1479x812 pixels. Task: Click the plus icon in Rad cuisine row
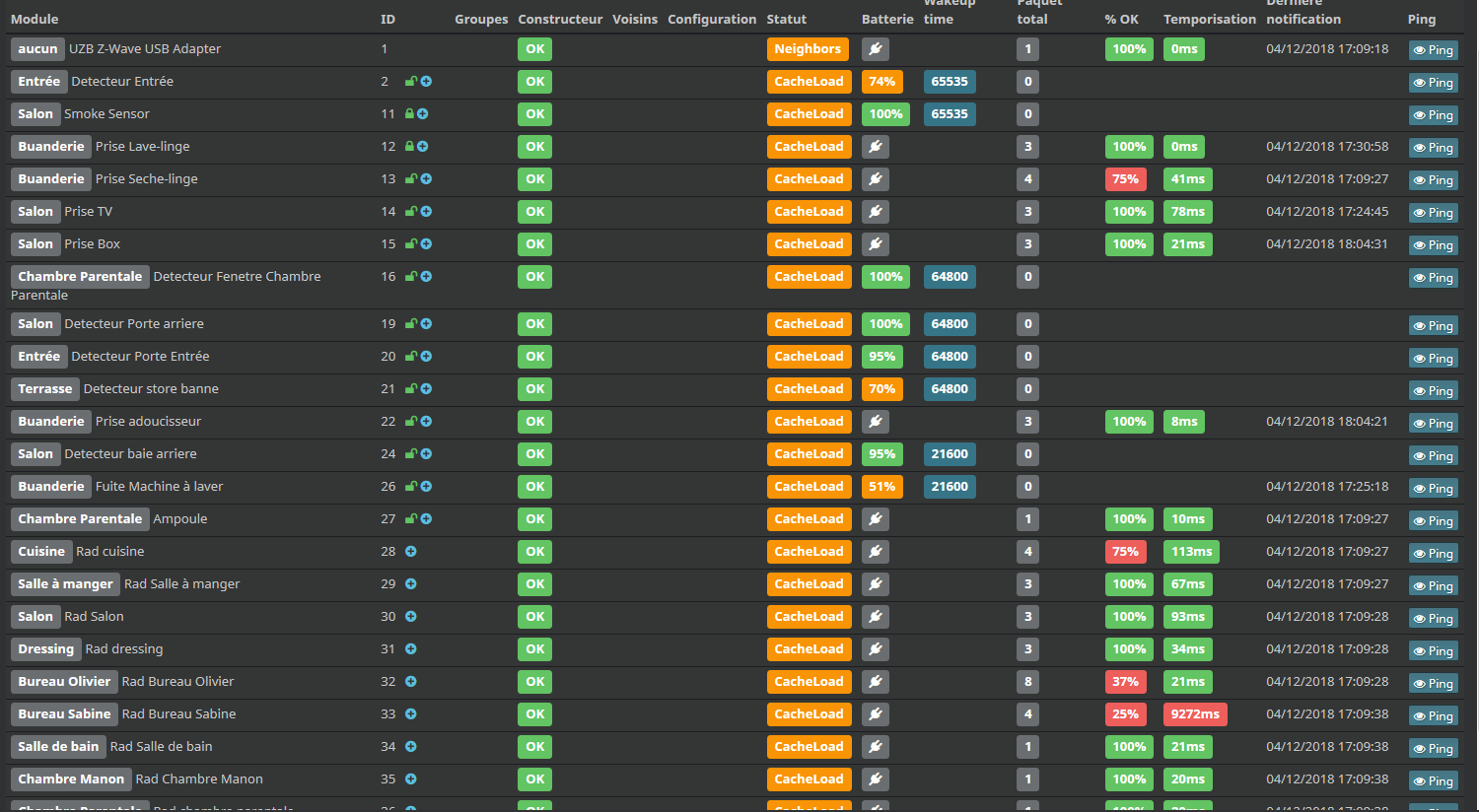[x=410, y=552]
